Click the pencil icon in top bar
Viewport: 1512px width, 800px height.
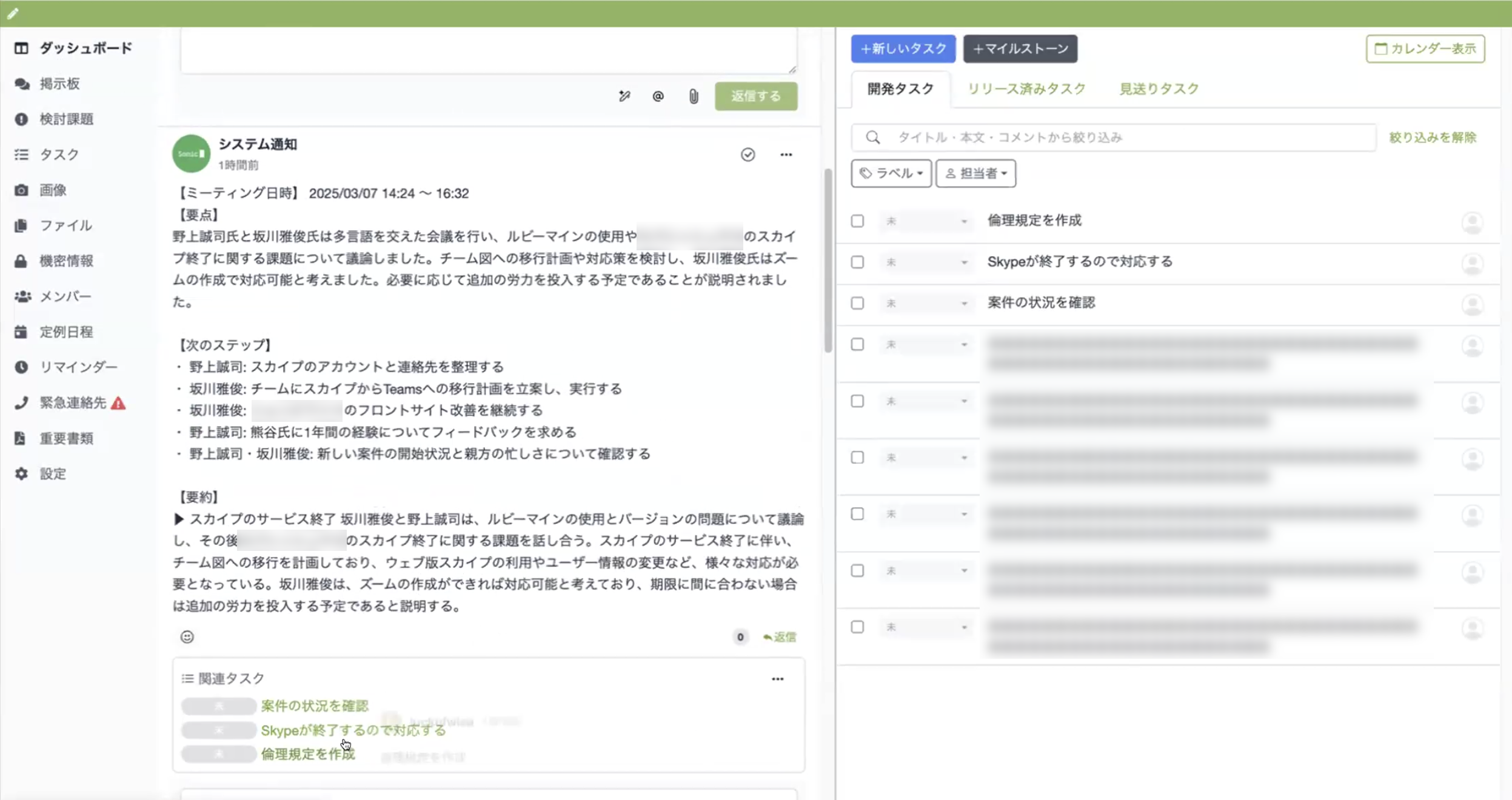[13, 13]
